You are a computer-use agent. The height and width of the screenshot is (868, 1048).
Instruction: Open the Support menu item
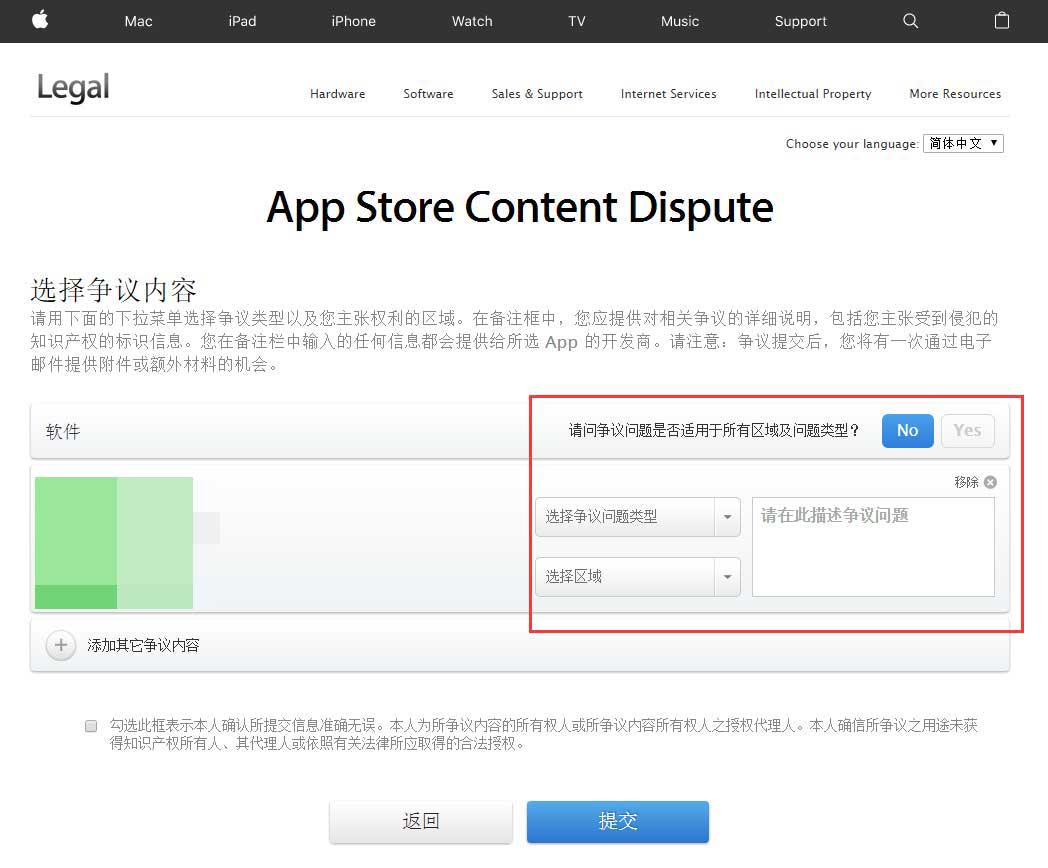pos(800,21)
